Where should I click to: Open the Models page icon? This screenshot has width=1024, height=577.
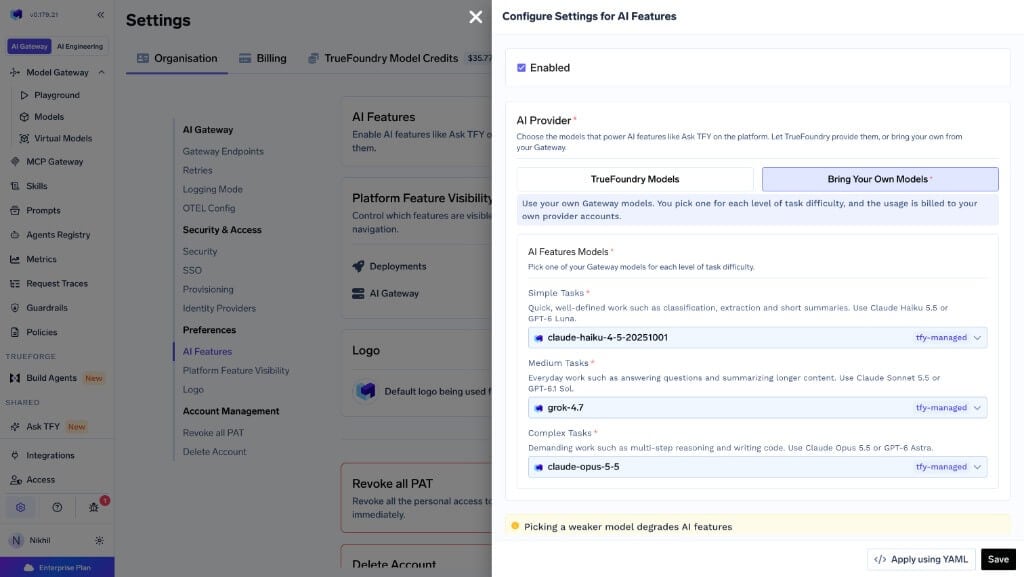[x=24, y=117]
